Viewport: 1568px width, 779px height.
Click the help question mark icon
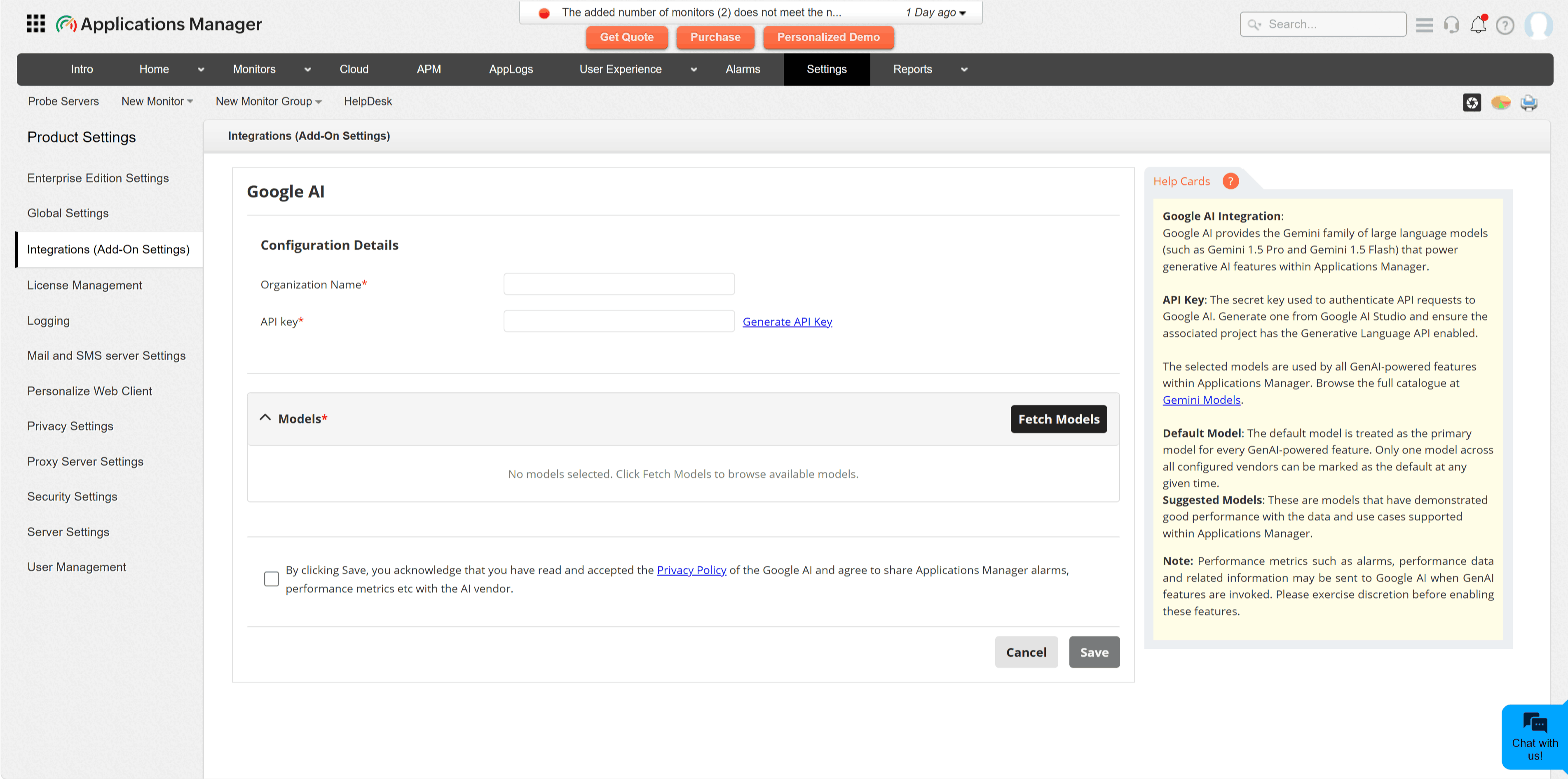pyautogui.click(x=1505, y=25)
